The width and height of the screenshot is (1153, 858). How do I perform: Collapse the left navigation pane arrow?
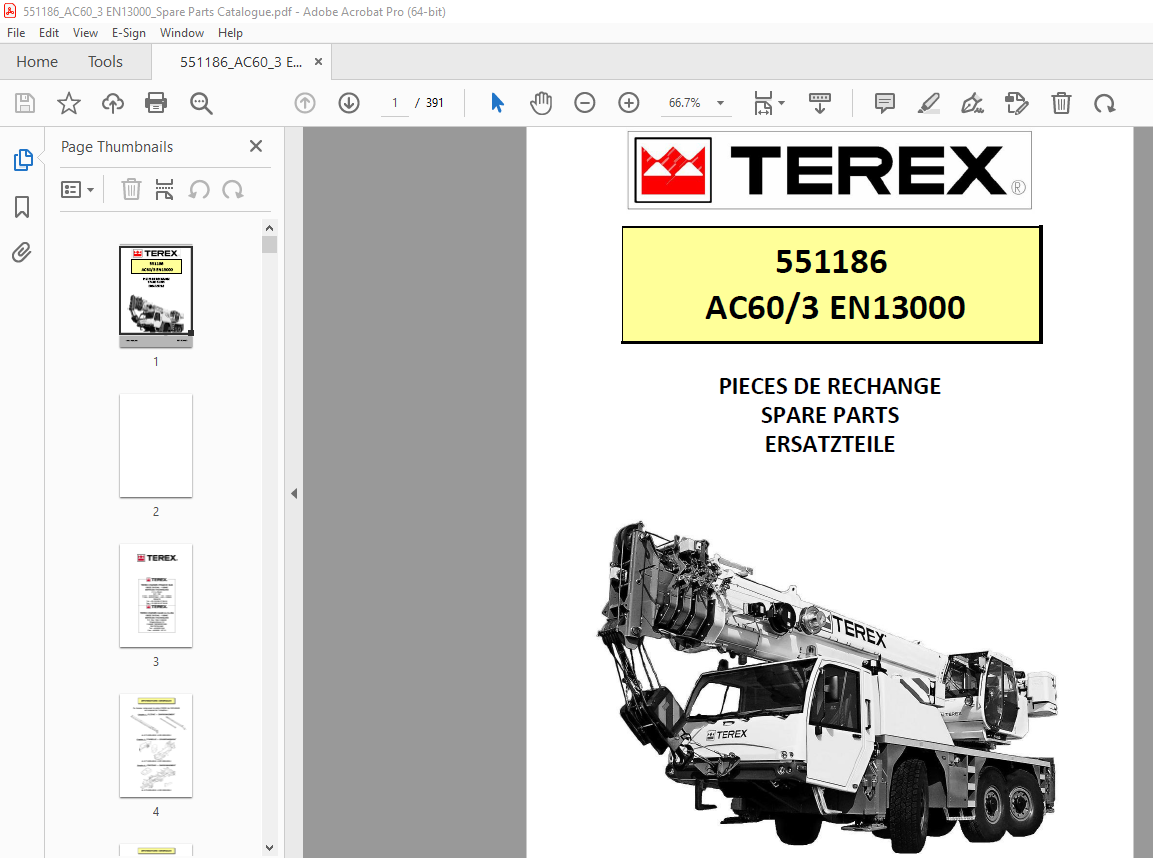(x=294, y=493)
